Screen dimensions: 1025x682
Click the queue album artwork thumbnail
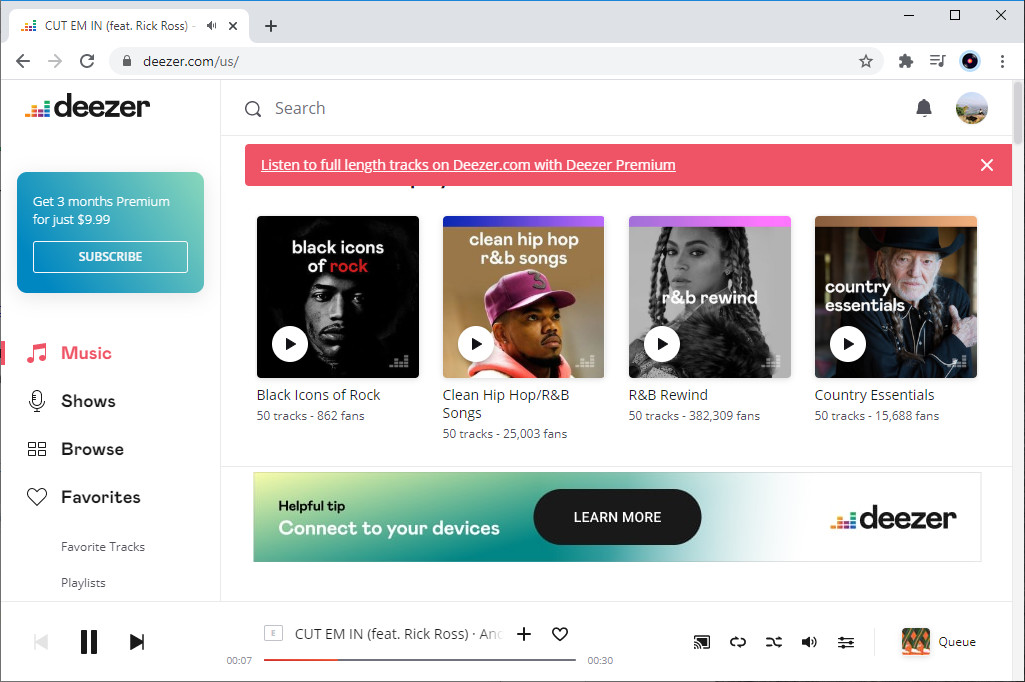(x=915, y=641)
